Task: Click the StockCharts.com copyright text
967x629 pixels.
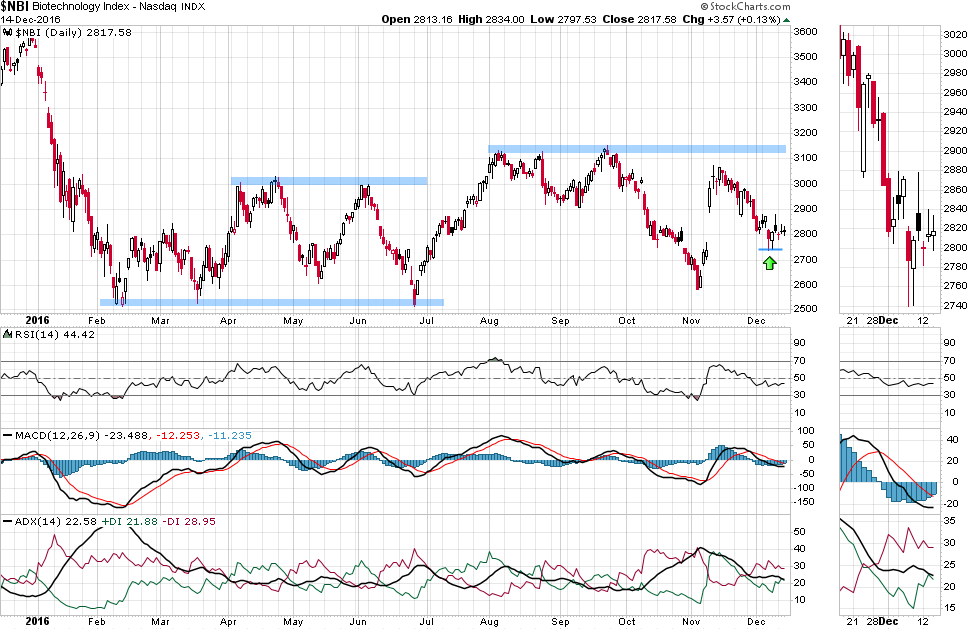Action: coord(744,6)
